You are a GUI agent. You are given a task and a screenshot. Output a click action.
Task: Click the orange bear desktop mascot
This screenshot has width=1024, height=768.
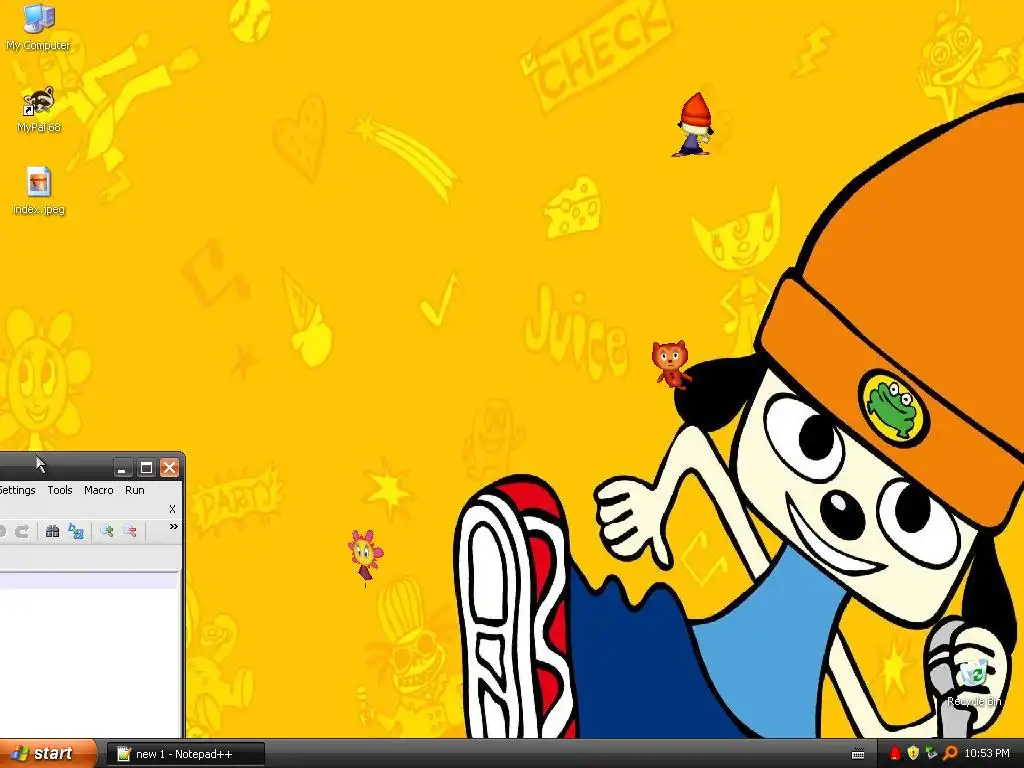[671, 364]
